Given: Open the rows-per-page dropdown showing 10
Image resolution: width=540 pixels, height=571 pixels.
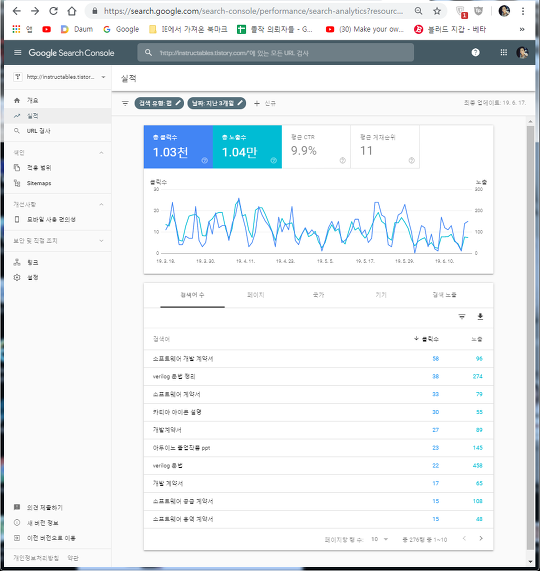Looking at the screenshot, I should pyautogui.click(x=379, y=539).
